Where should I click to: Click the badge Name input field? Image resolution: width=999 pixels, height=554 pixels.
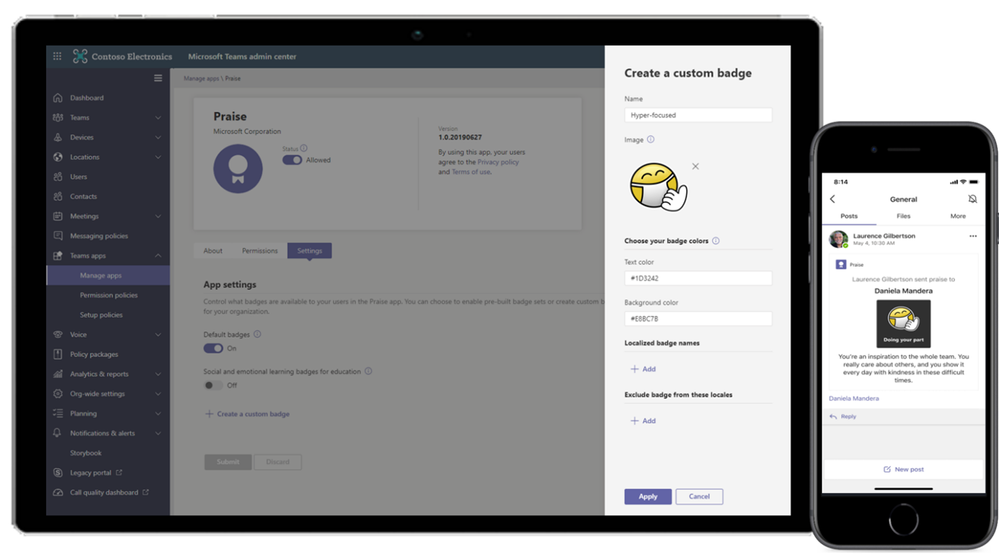(698, 115)
